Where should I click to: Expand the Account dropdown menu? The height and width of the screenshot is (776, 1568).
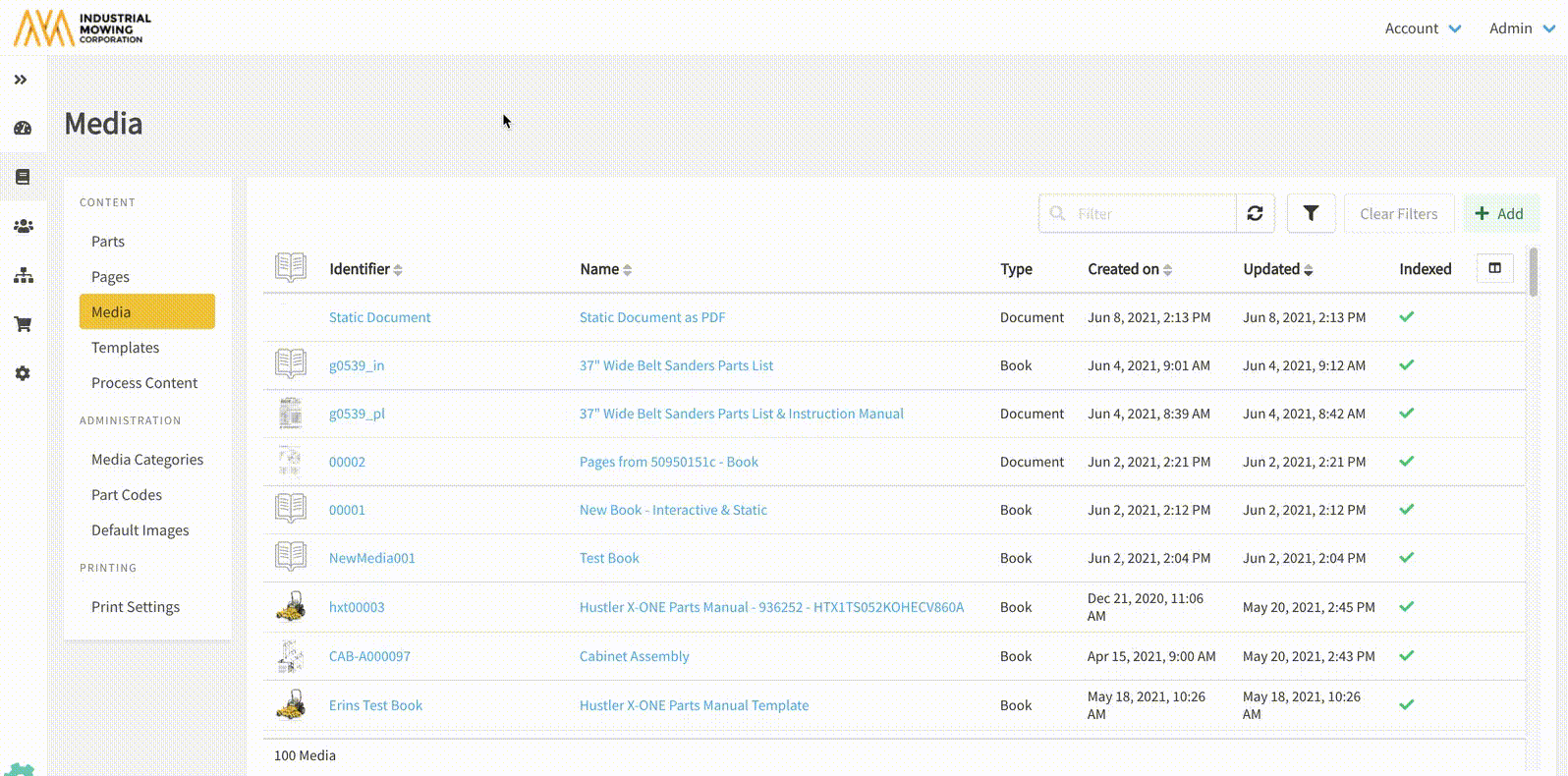[1423, 28]
